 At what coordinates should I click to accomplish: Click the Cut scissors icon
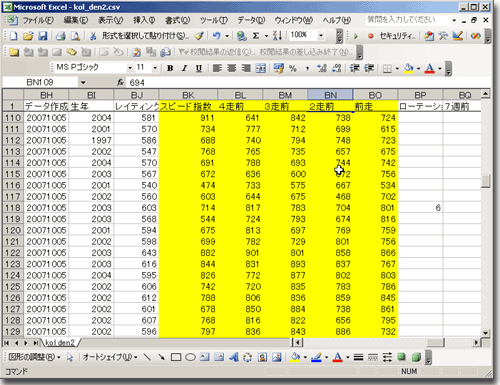[93, 36]
